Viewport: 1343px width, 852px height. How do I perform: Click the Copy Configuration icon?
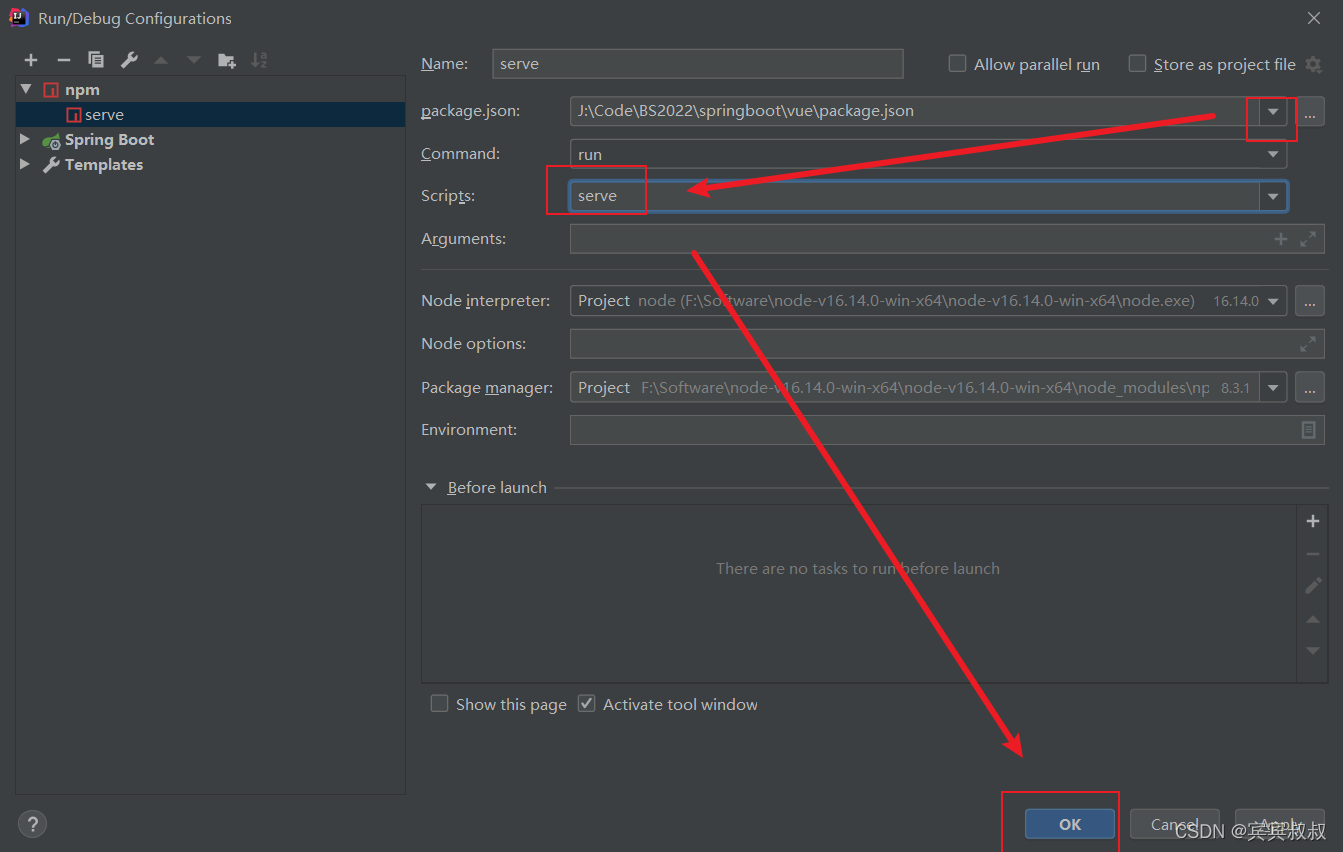click(x=96, y=60)
